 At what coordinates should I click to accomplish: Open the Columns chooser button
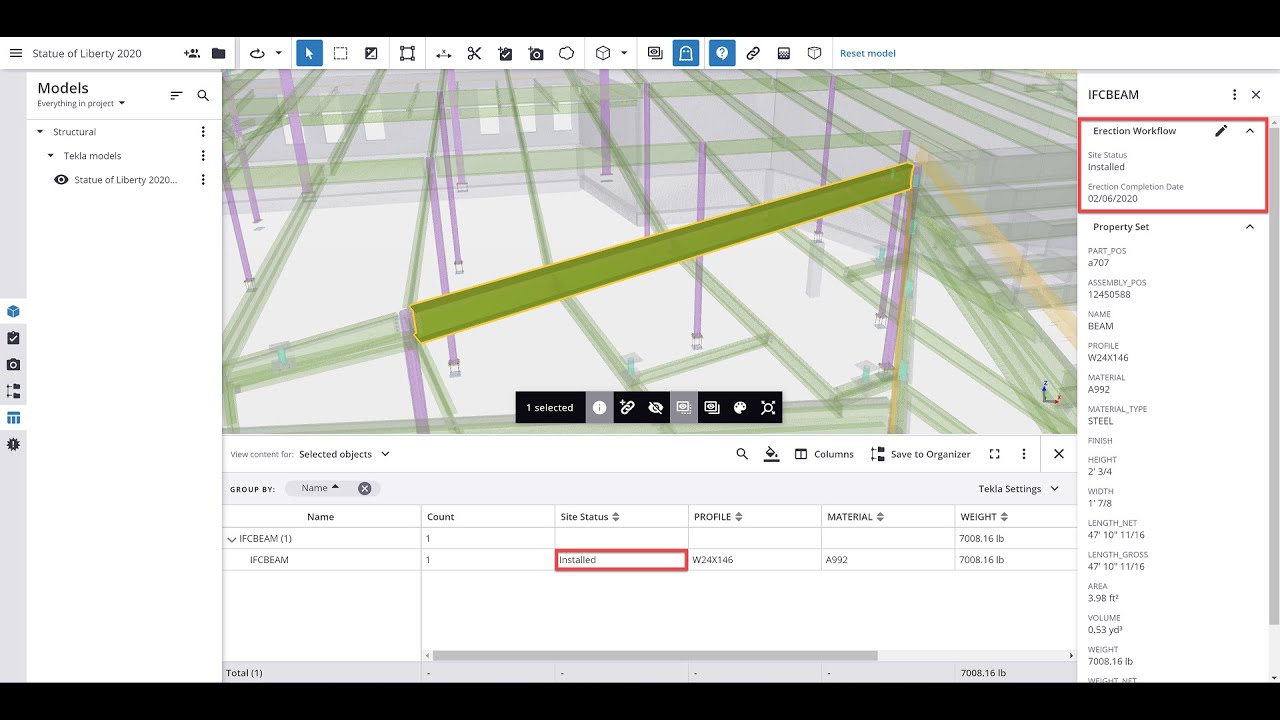click(x=824, y=454)
